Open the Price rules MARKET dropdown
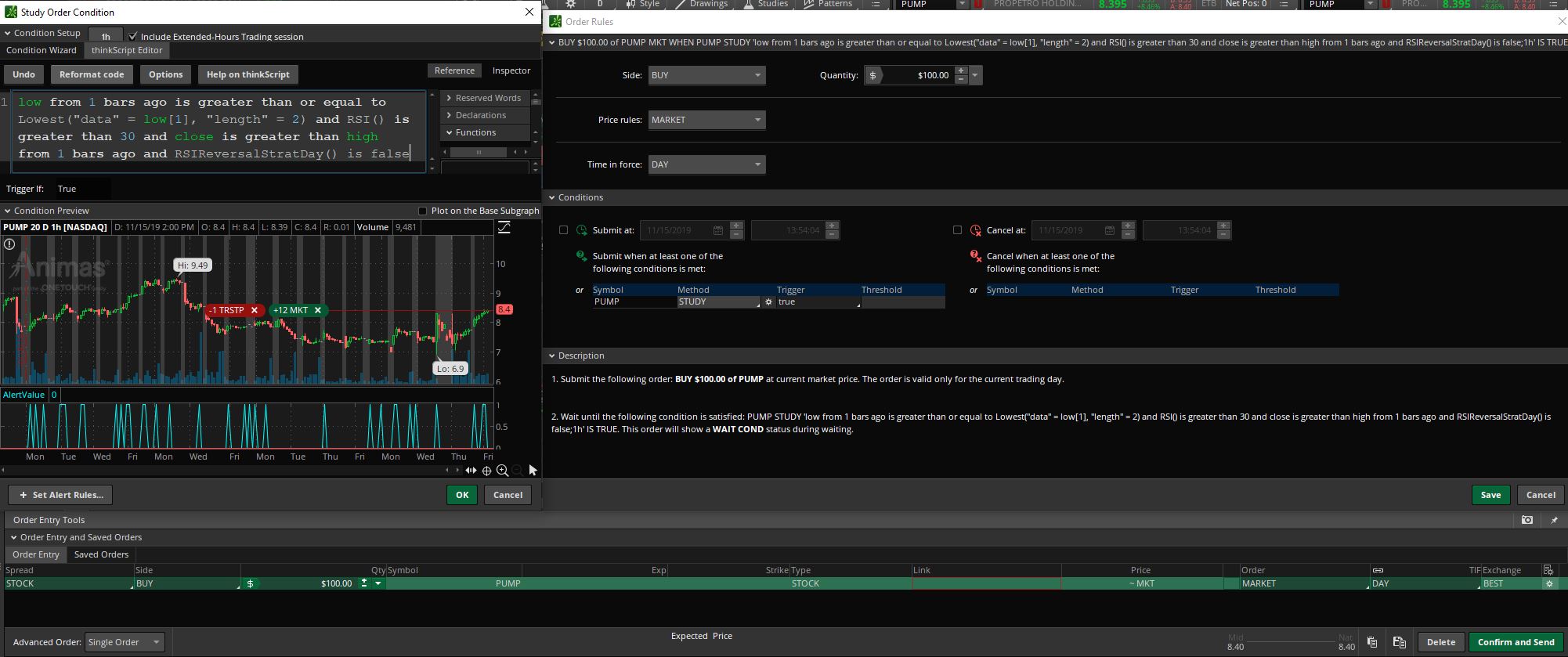 click(x=706, y=120)
